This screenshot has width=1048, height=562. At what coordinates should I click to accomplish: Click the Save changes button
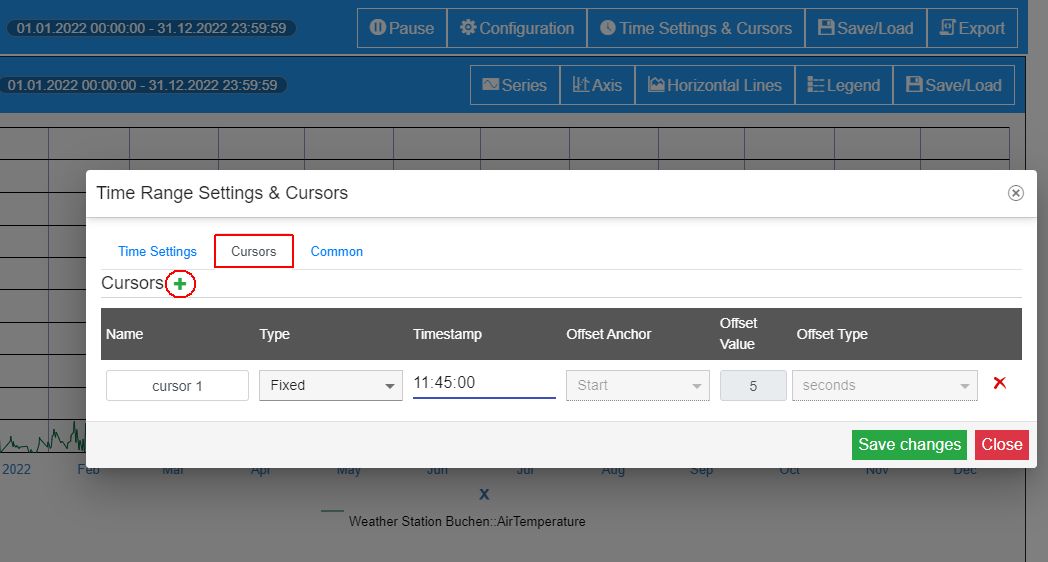[909, 445]
